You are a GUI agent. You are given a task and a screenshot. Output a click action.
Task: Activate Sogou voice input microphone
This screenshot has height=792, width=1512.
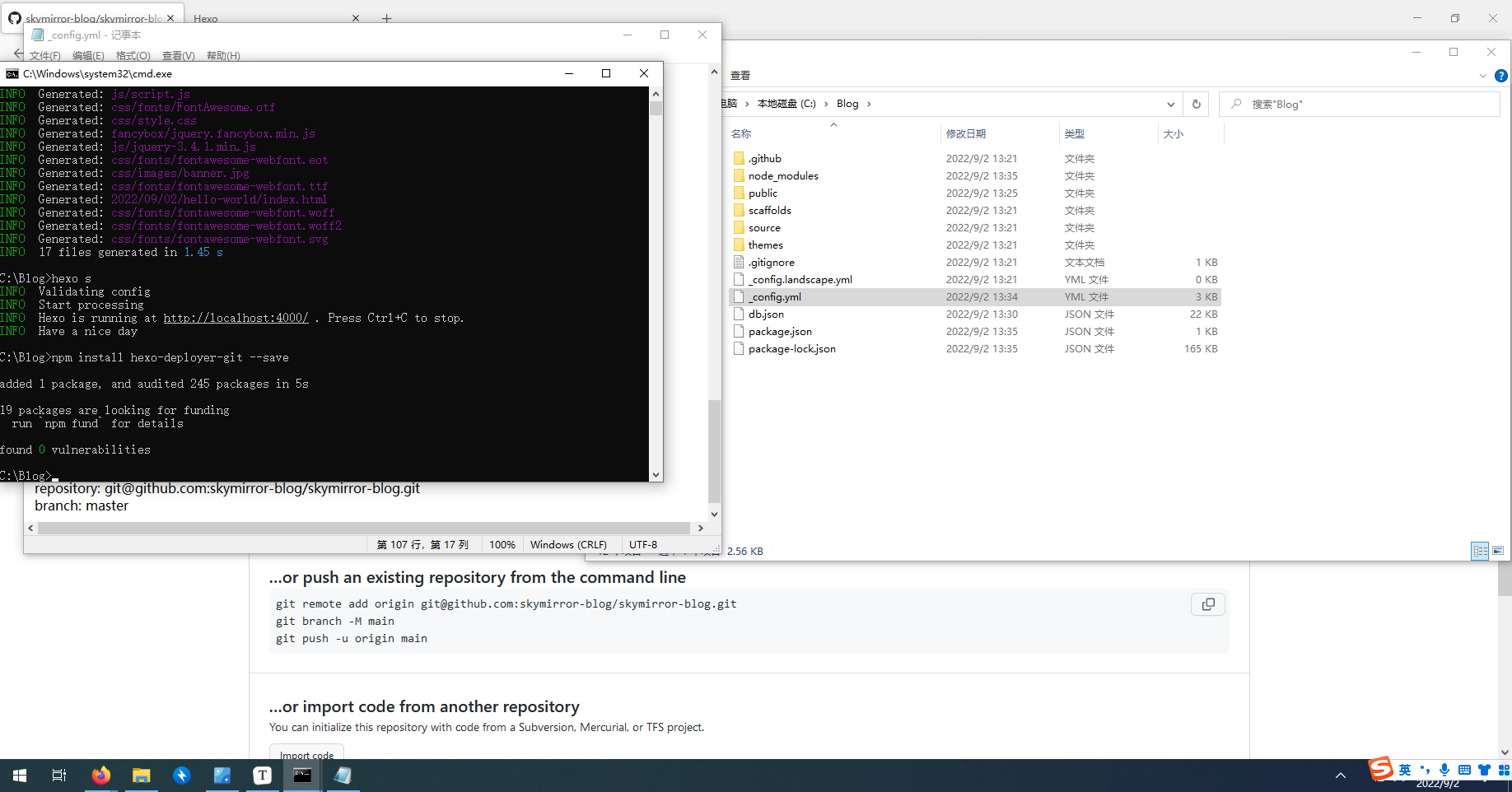pyautogui.click(x=1444, y=770)
